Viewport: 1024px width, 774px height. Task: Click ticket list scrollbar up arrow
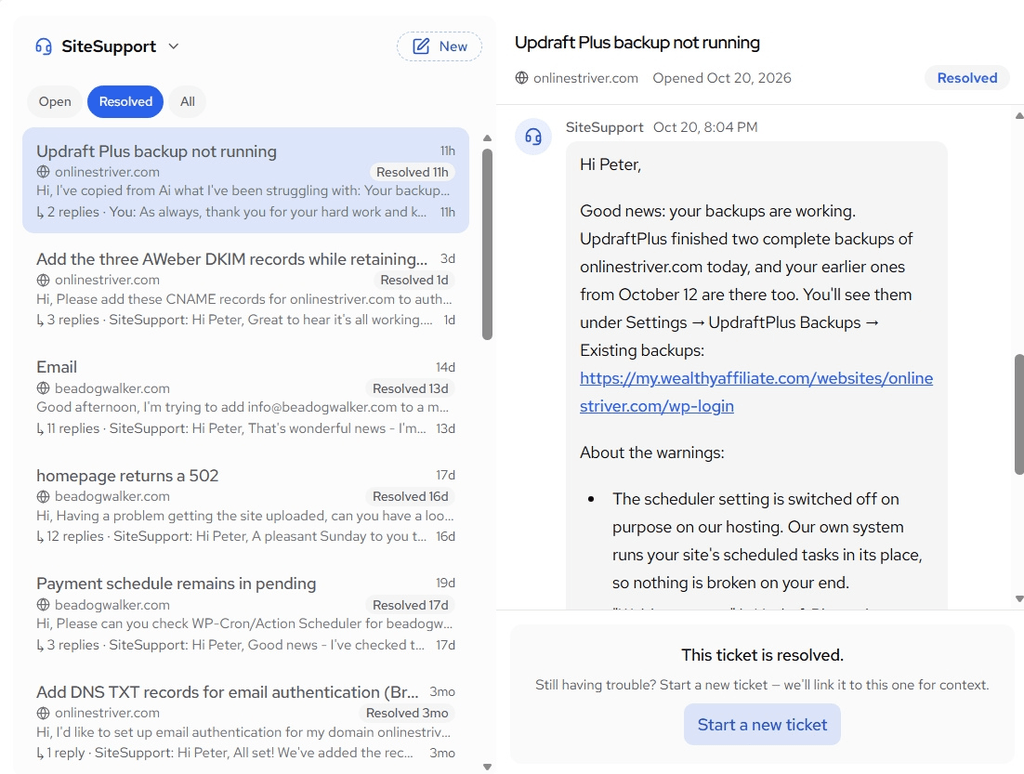(487, 138)
